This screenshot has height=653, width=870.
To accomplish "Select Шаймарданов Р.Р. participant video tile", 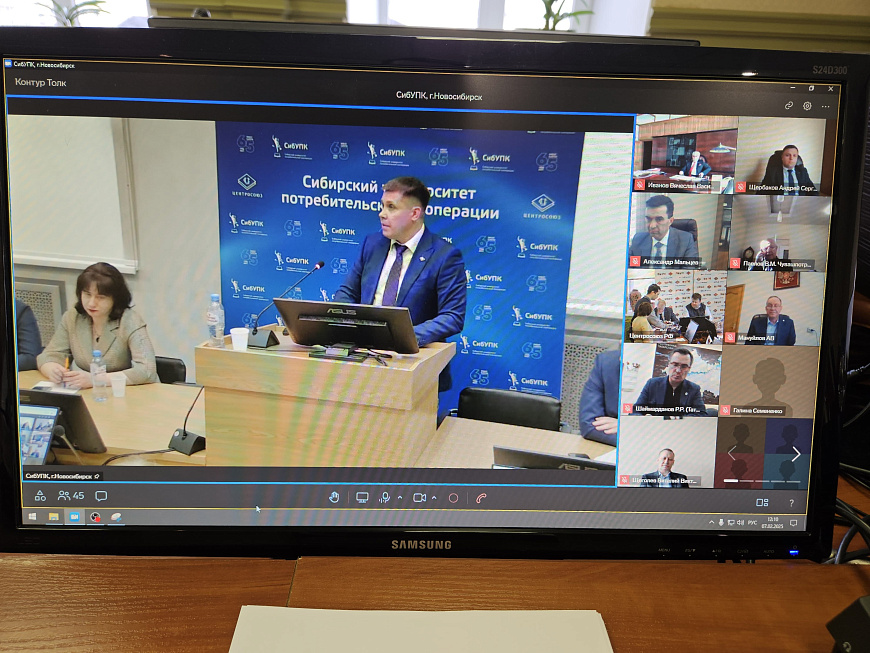I will 671,379.
